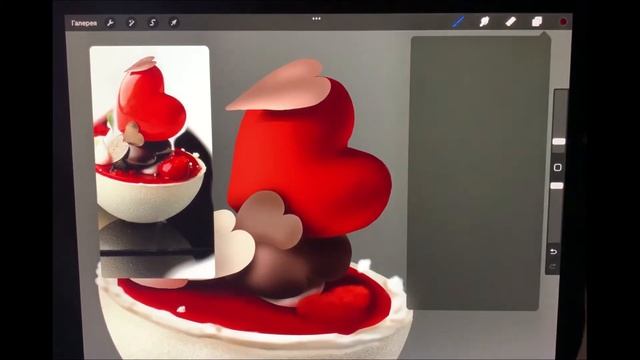Select the Brush tool
Viewport: 640px width, 360px height.
coord(458,22)
